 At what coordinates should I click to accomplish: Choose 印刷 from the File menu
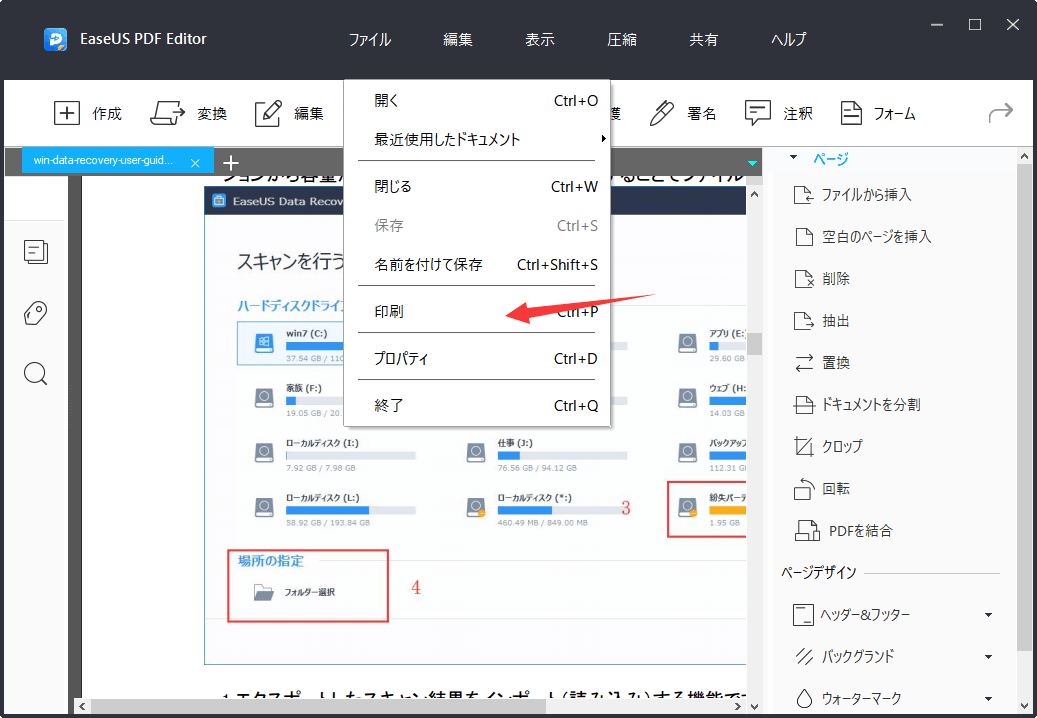click(x=390, y=312)
